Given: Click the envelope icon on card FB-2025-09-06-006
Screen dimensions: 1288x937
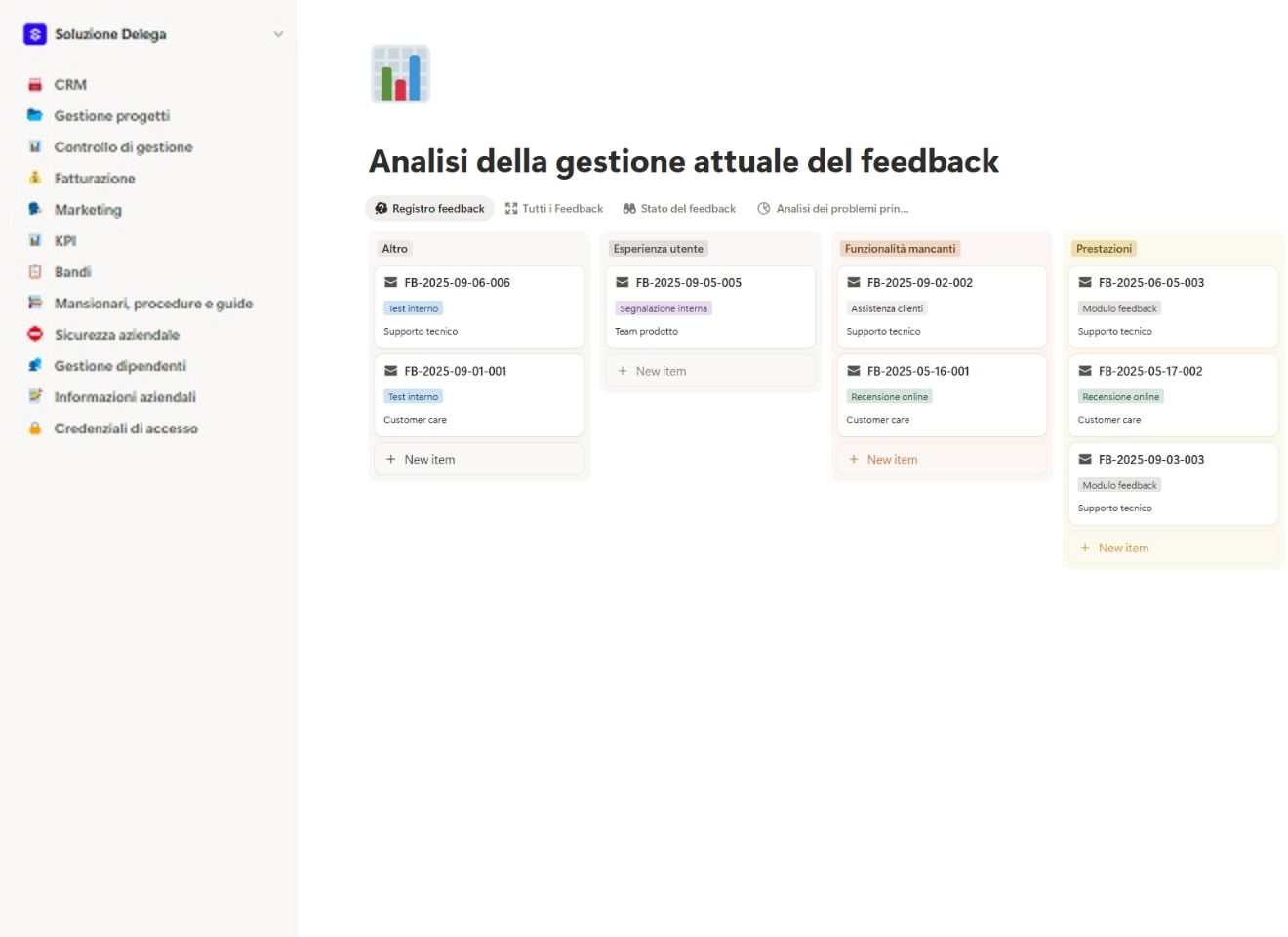Looking at the screenshot, I should 390,282.
